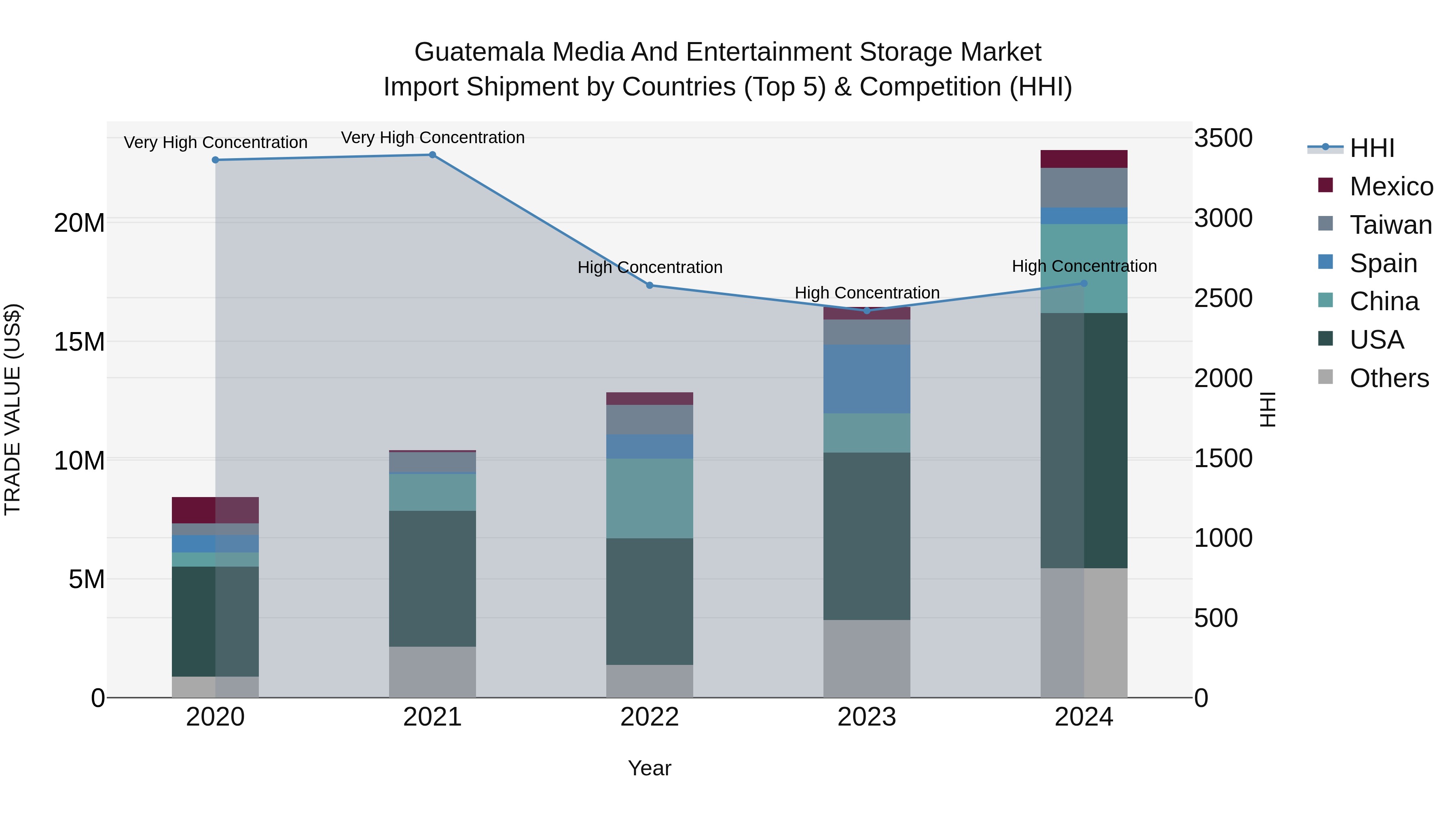Image resolution: width=1456 pixels, height=819 pixels.
Task: Click the China segment in the 2024 bar
Action: 1084,269
